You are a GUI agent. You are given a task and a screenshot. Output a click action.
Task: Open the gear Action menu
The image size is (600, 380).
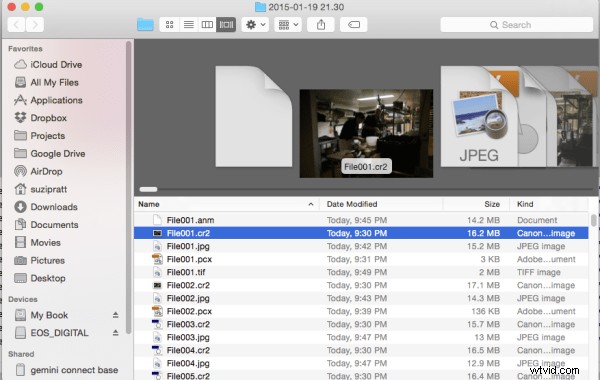point(255,25)
